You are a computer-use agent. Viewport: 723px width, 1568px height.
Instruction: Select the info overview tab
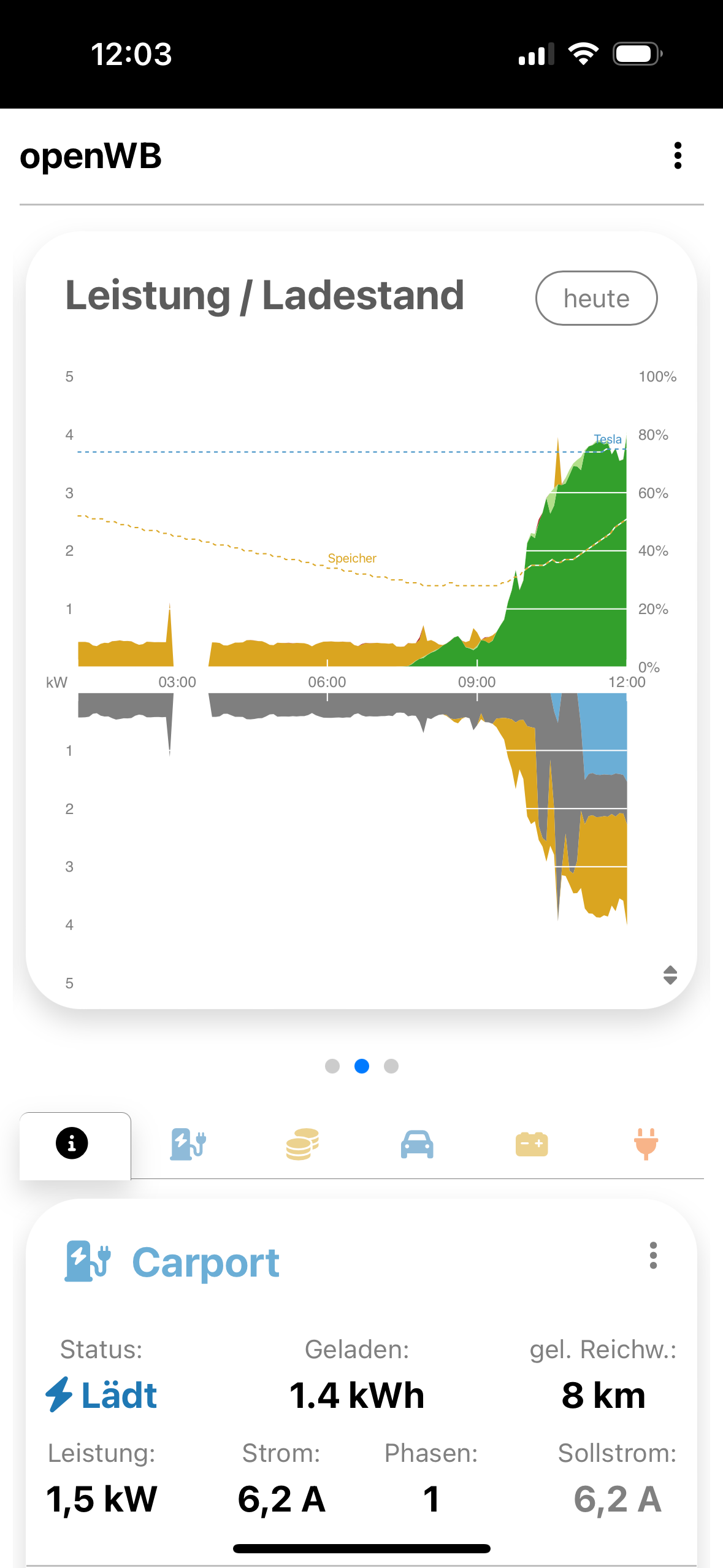[72, 1143]
